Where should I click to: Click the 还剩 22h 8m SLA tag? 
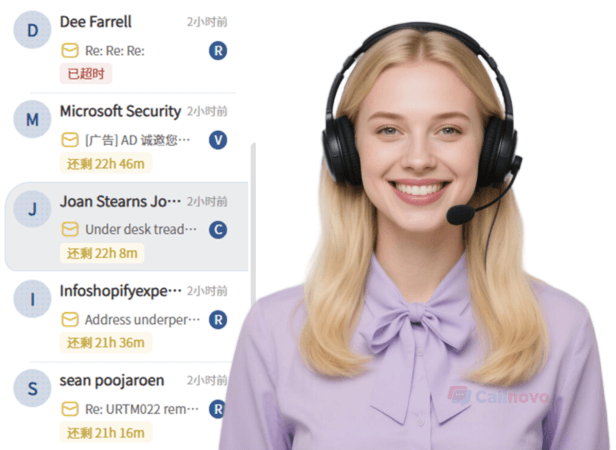(x=102, y=253)
